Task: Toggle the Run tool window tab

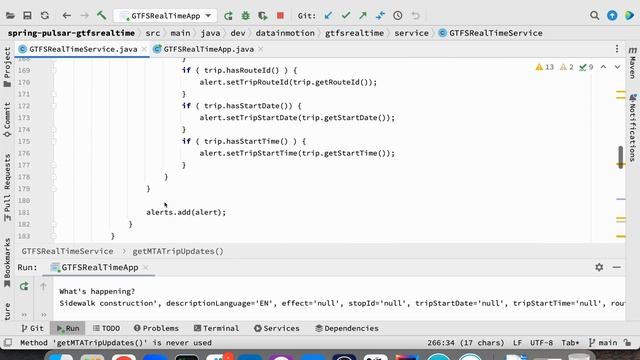Action: (x=68, y=328)
